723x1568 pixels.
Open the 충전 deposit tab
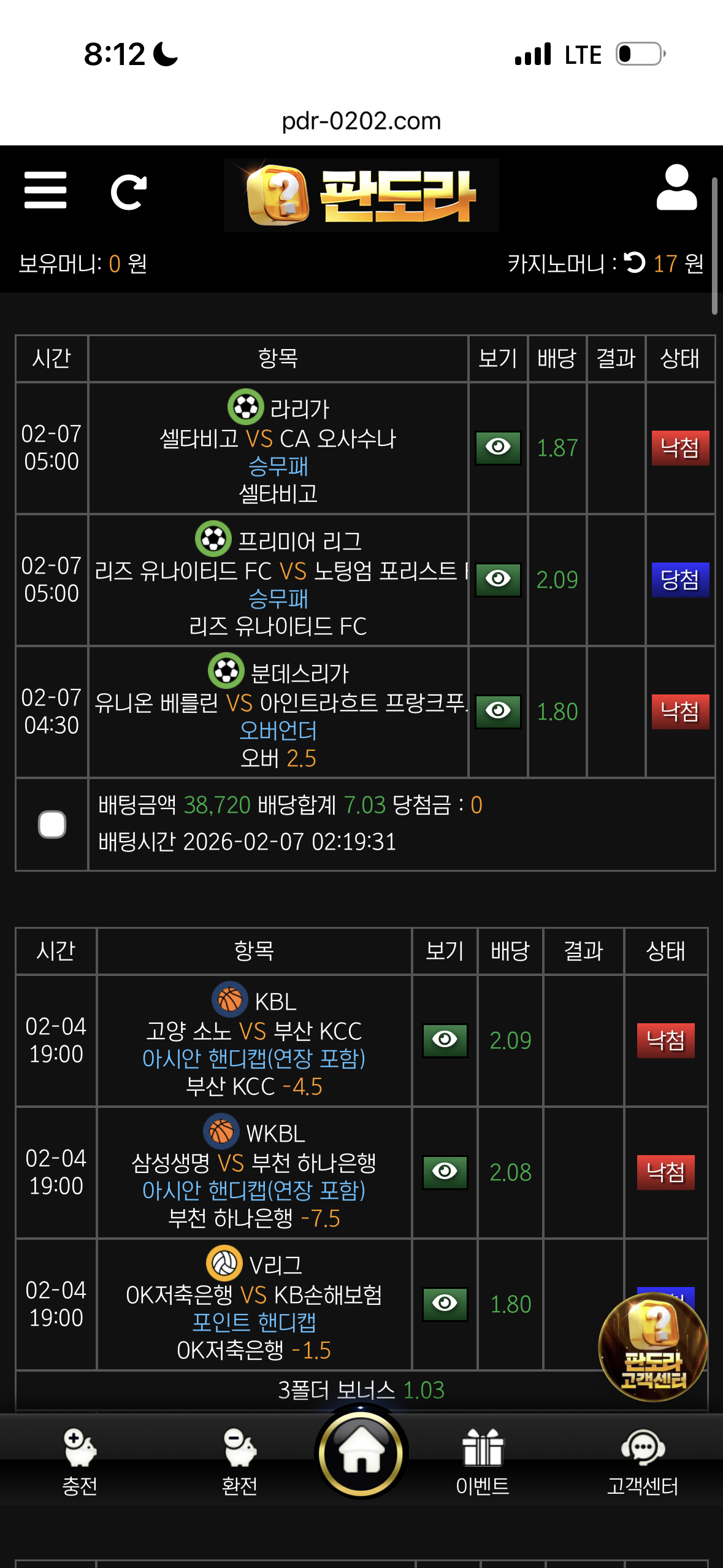(80, 1460)
